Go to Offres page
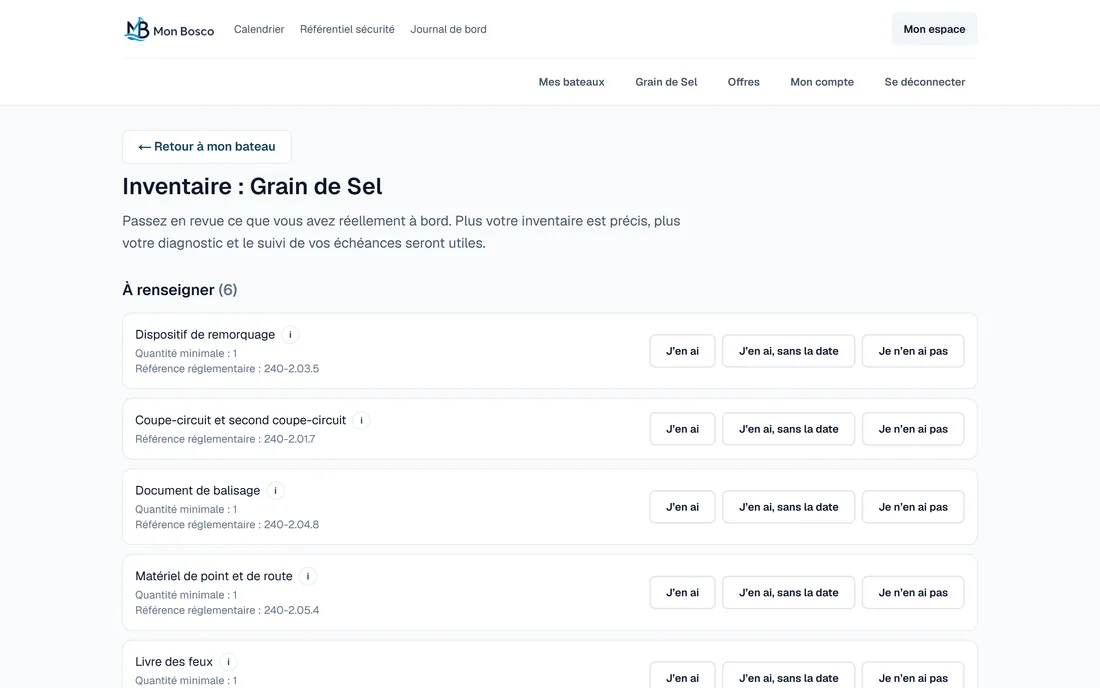Screen dimensions: 1100x688 [744, 82]
